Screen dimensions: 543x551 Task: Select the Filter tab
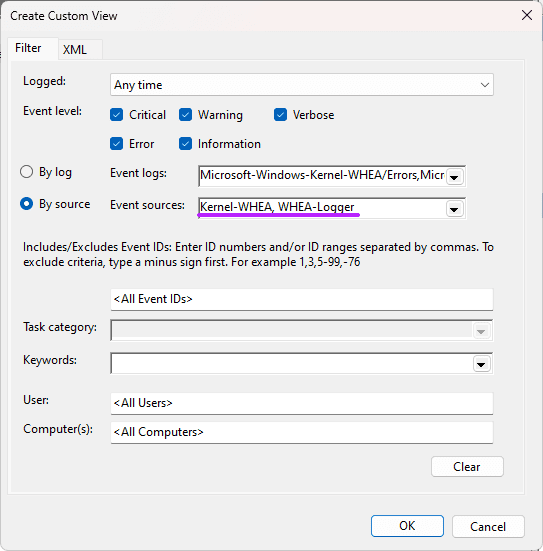pyautogui.click(x=28, y=48)
